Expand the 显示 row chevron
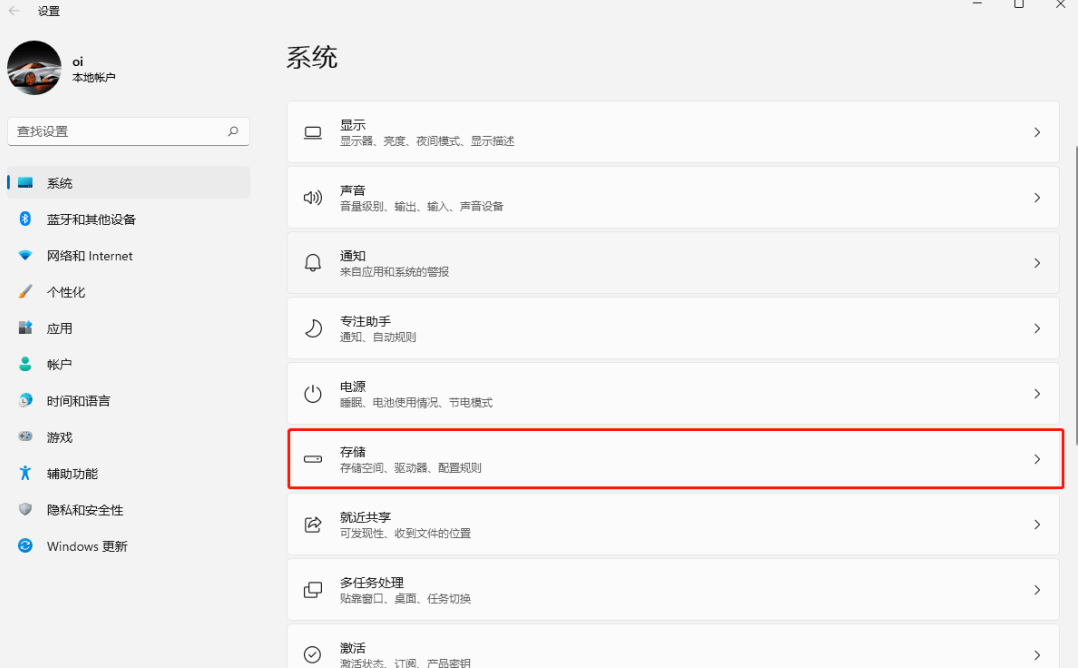This screenshot has height=668, width=1078. click(x=1037, y=133)
